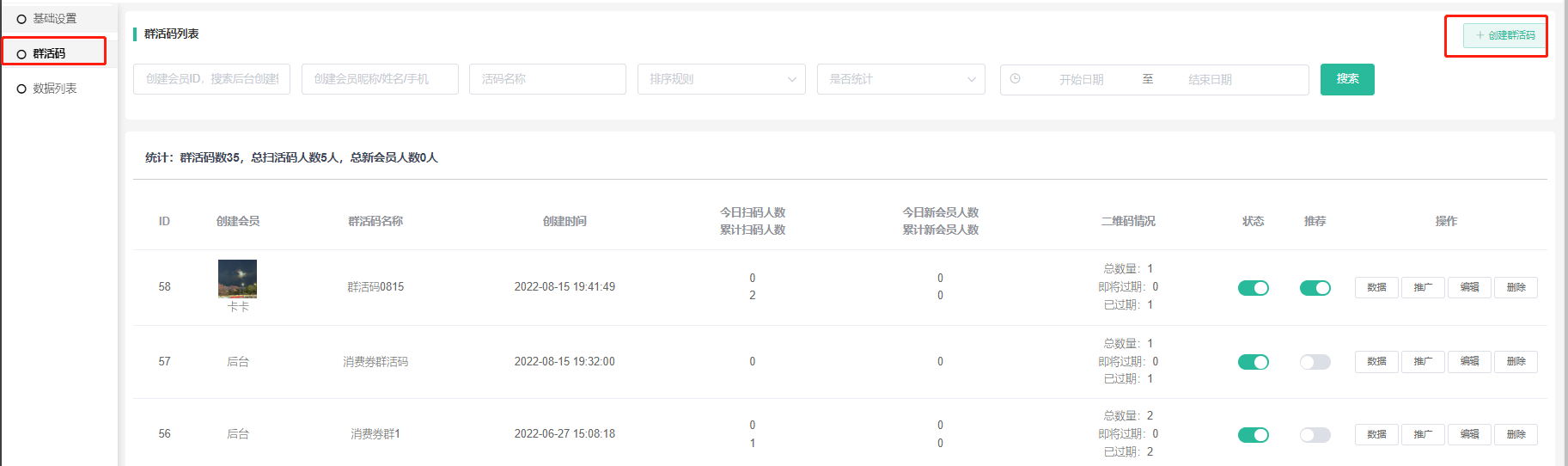The height and width of the screenshot is (466, 1568).
Task: Click the 创建群活码 button
Action: (x=1504, y=35)
